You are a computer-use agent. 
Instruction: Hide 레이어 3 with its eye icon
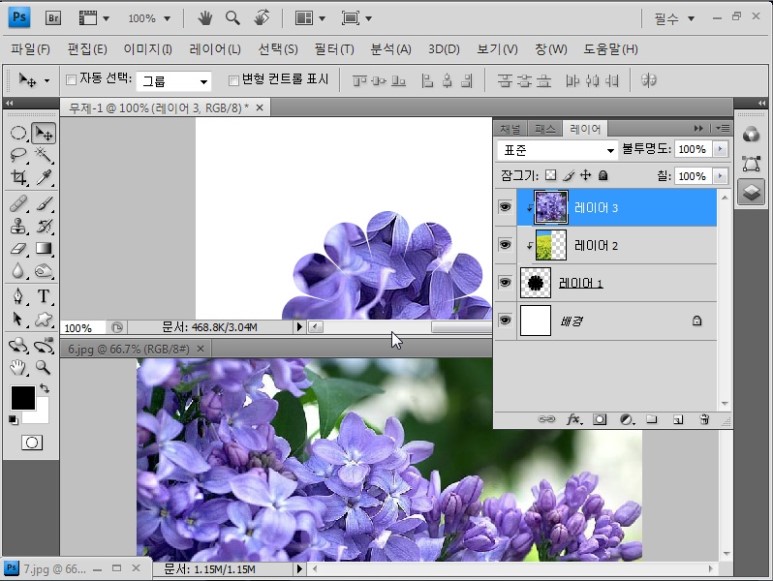click(505, 208)
